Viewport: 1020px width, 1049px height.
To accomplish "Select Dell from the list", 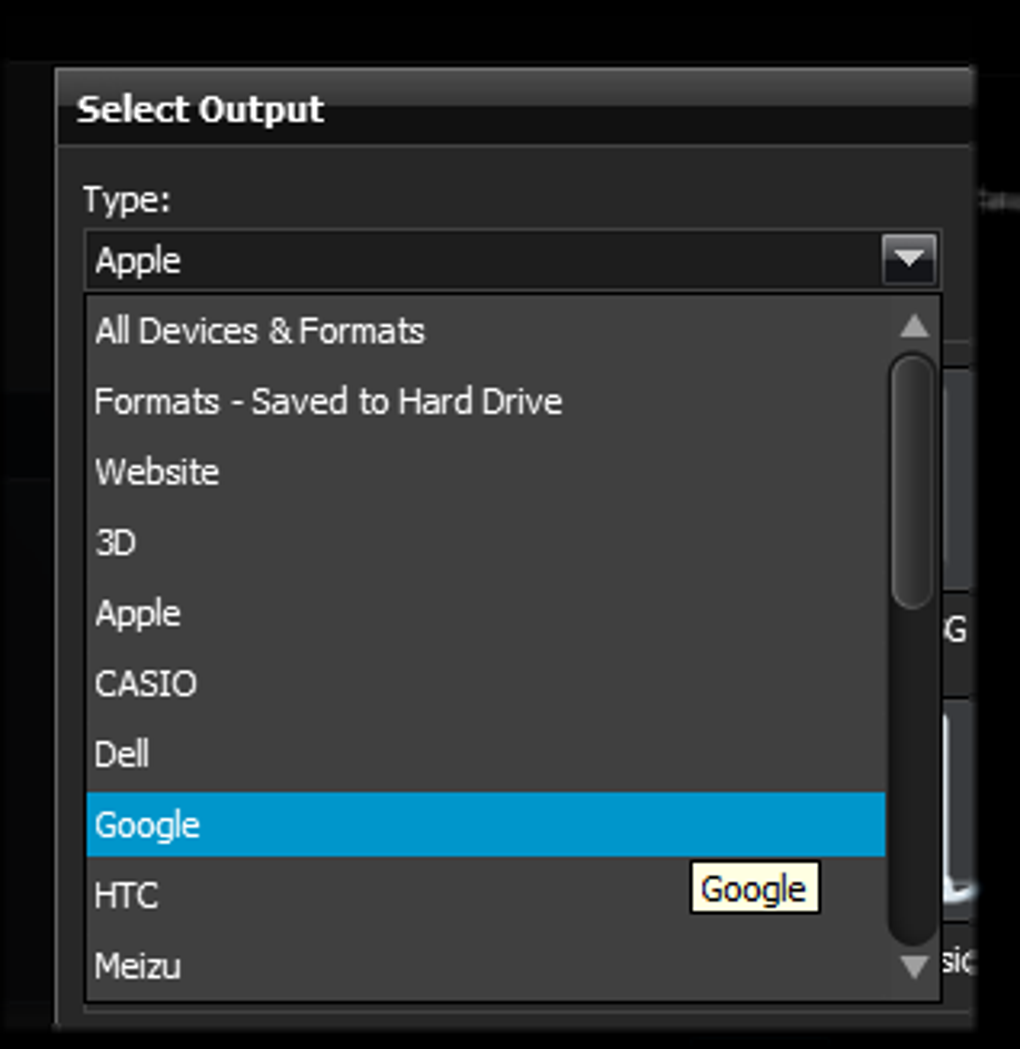I will (486, 755).
